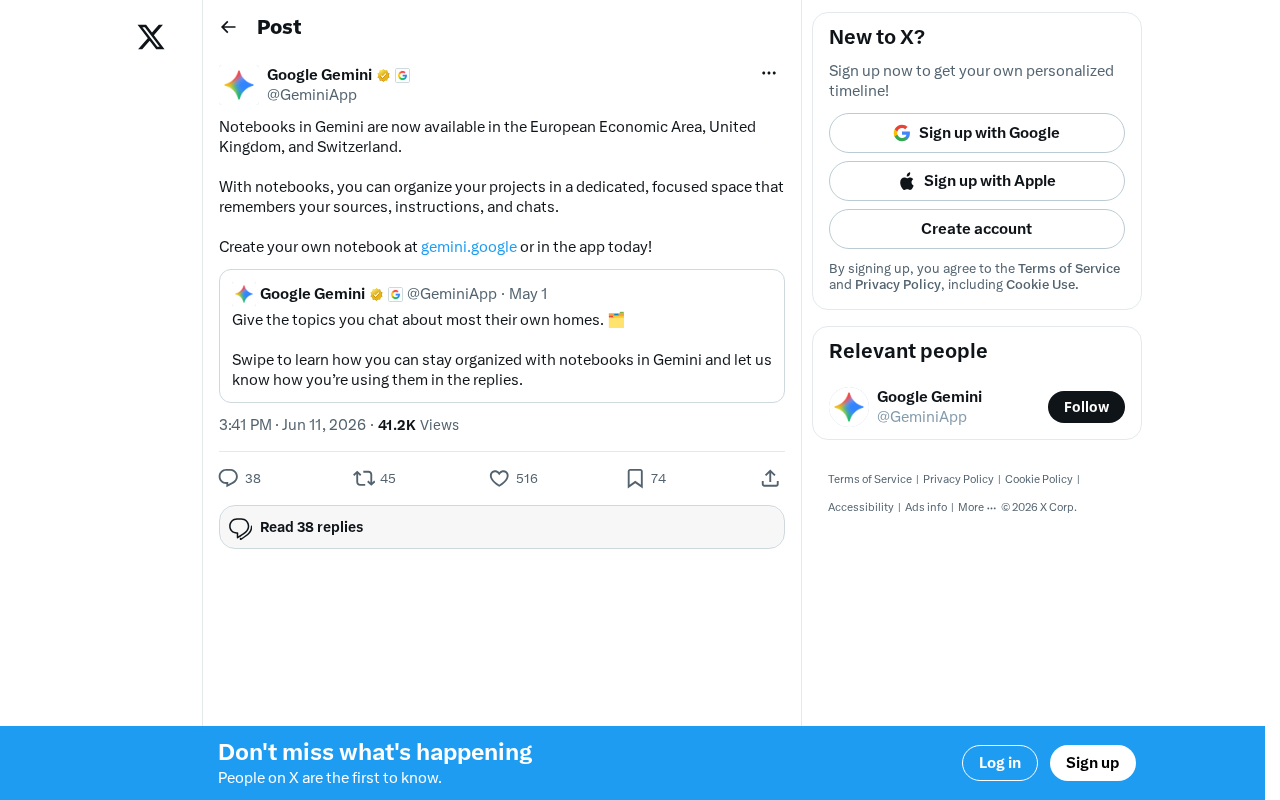Sign up with Apple

tap(977, 181)
